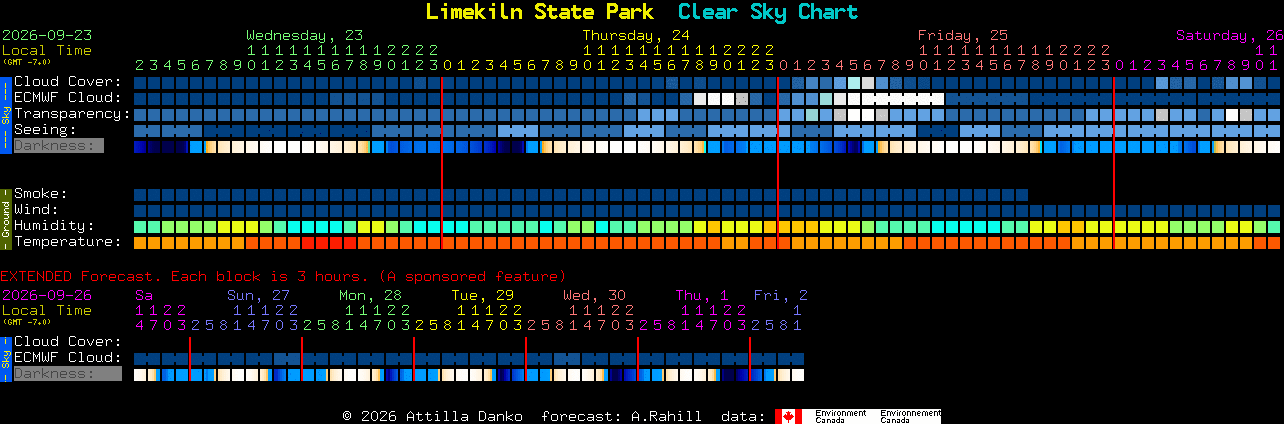This screenshot has width=1284, height=424.
Task: Select the Transparency row label
Action: coord(73,114)
